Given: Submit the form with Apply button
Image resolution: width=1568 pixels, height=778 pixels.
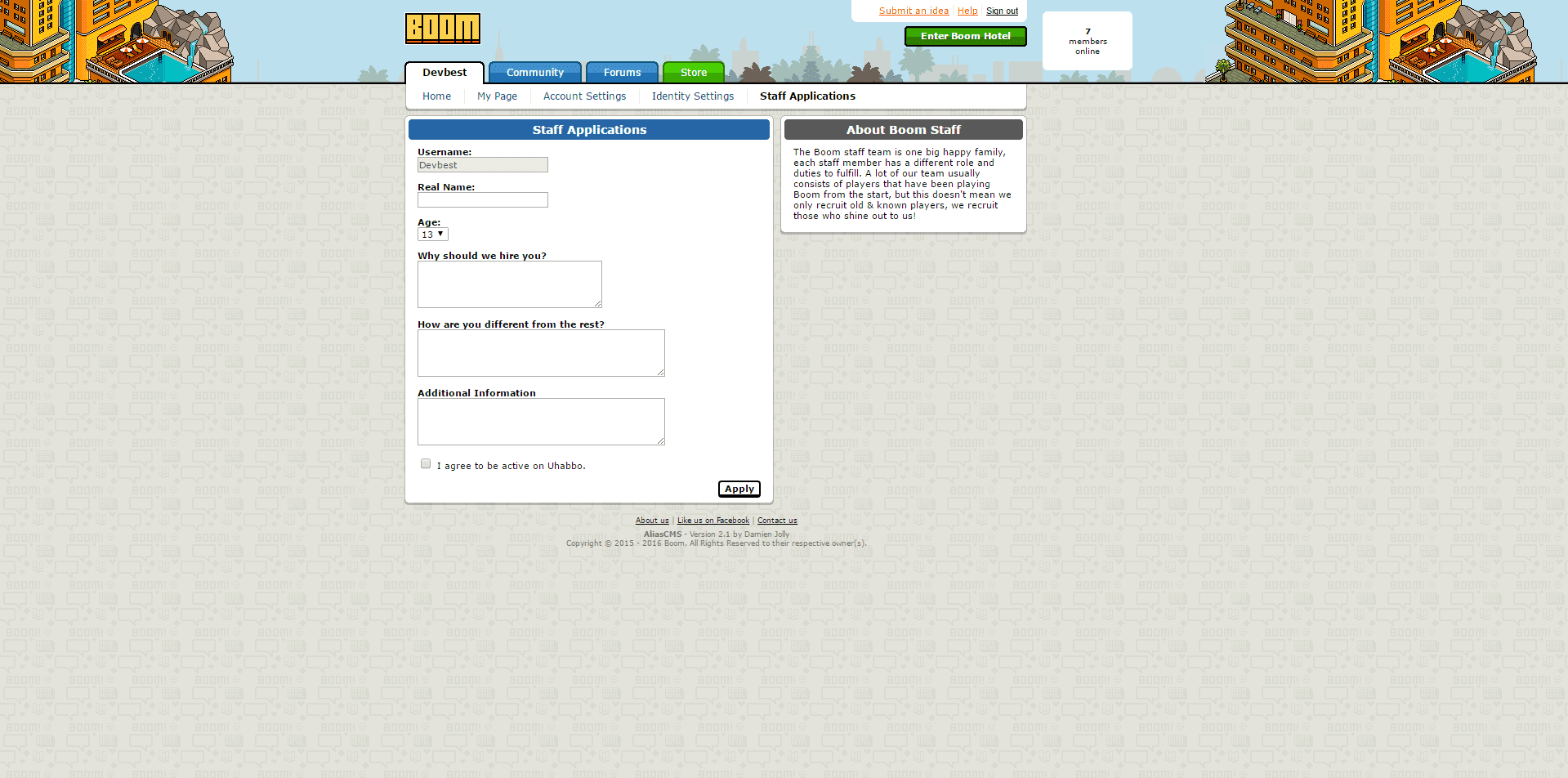Looking at the screenshot, I should click(x=739, y=489).
